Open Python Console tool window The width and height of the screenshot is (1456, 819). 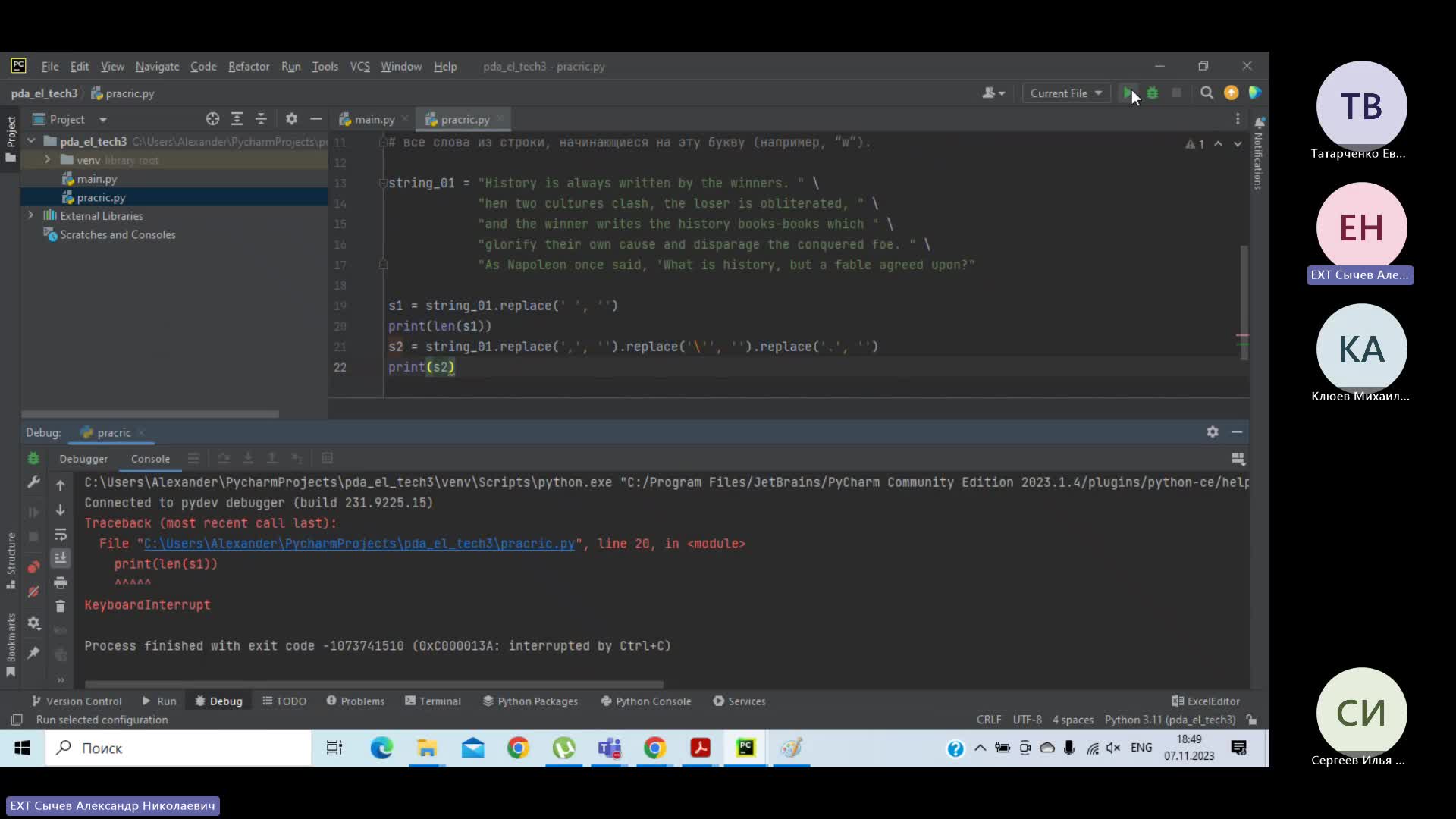[646, 701]
